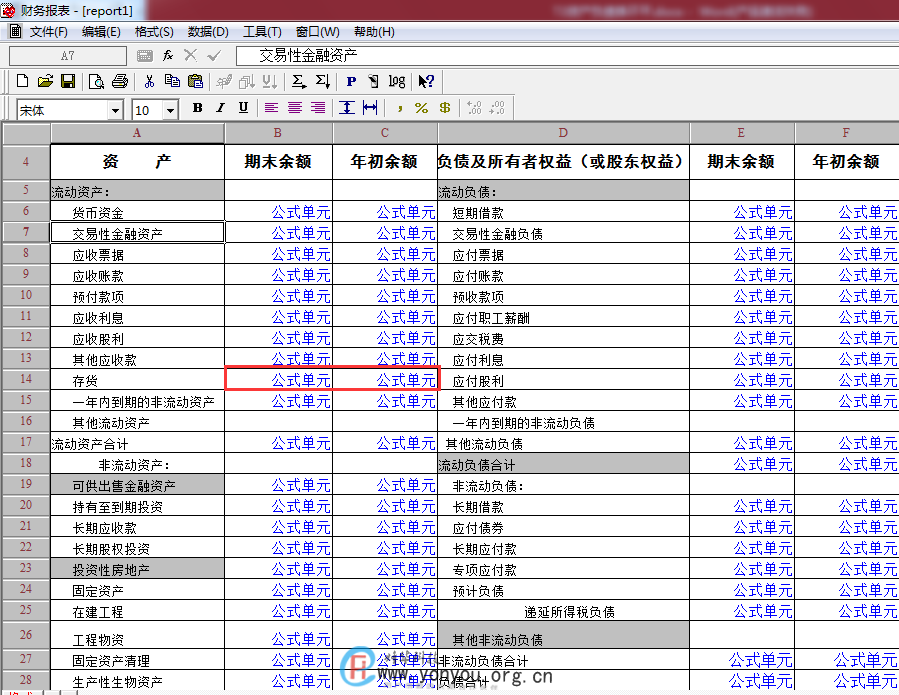
Task: Click 年初余额 formula cell for 存货 row
Action: click(385, 380)
